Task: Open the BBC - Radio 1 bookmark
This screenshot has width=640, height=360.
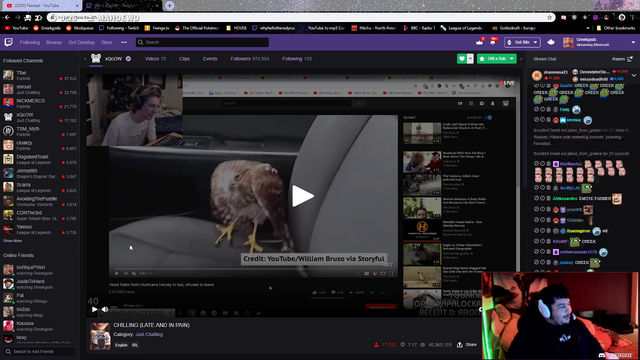Action: click(x=419, y=28)
